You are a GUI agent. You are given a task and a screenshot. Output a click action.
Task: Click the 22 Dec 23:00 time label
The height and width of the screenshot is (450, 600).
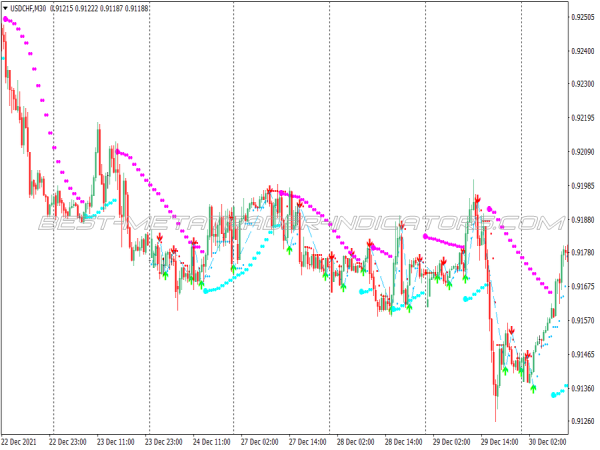(68, 442)
